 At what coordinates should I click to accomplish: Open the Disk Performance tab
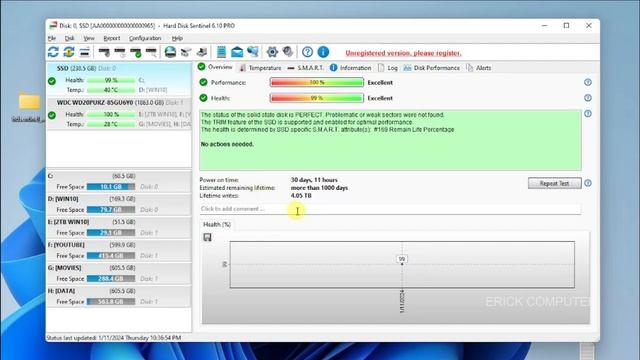click(432, 68)
